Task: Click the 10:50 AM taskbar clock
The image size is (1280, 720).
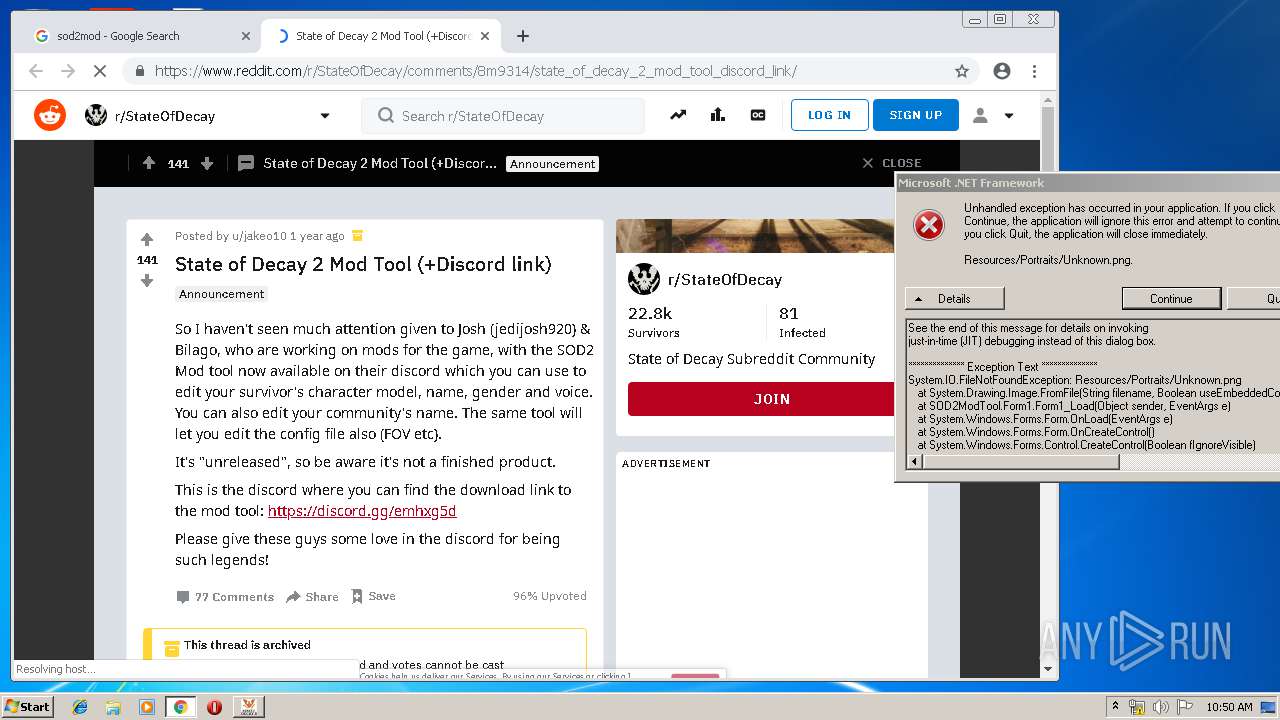Action: click(x=1229, y=707)
